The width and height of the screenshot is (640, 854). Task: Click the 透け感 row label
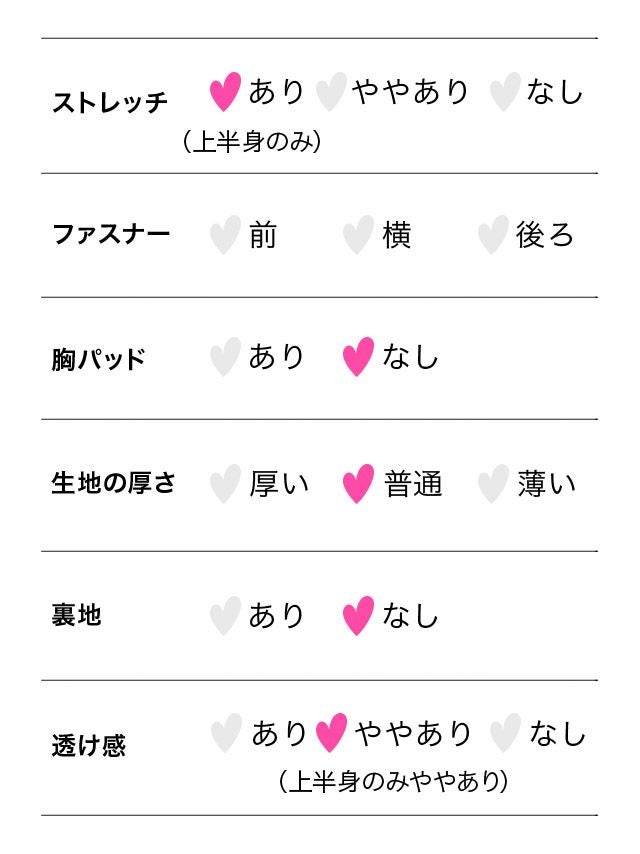tap(88, 746)
